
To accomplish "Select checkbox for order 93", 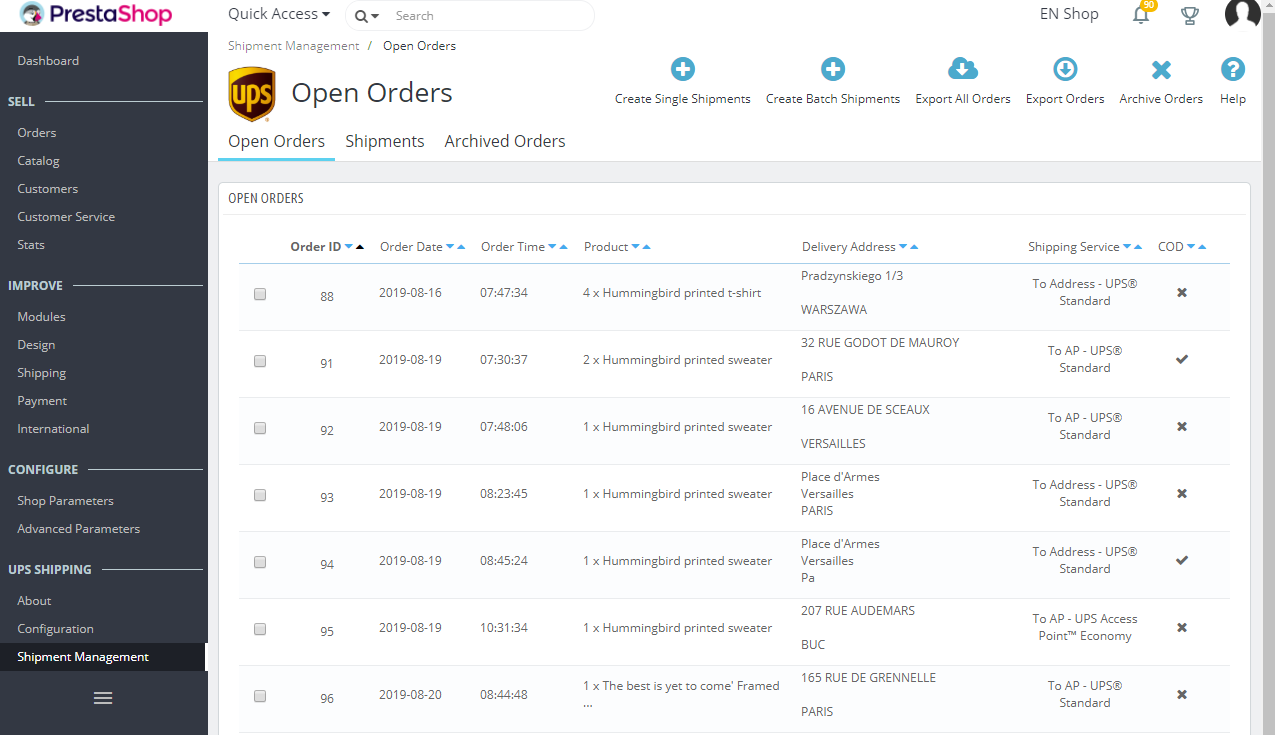I will [x=260, y=495].
